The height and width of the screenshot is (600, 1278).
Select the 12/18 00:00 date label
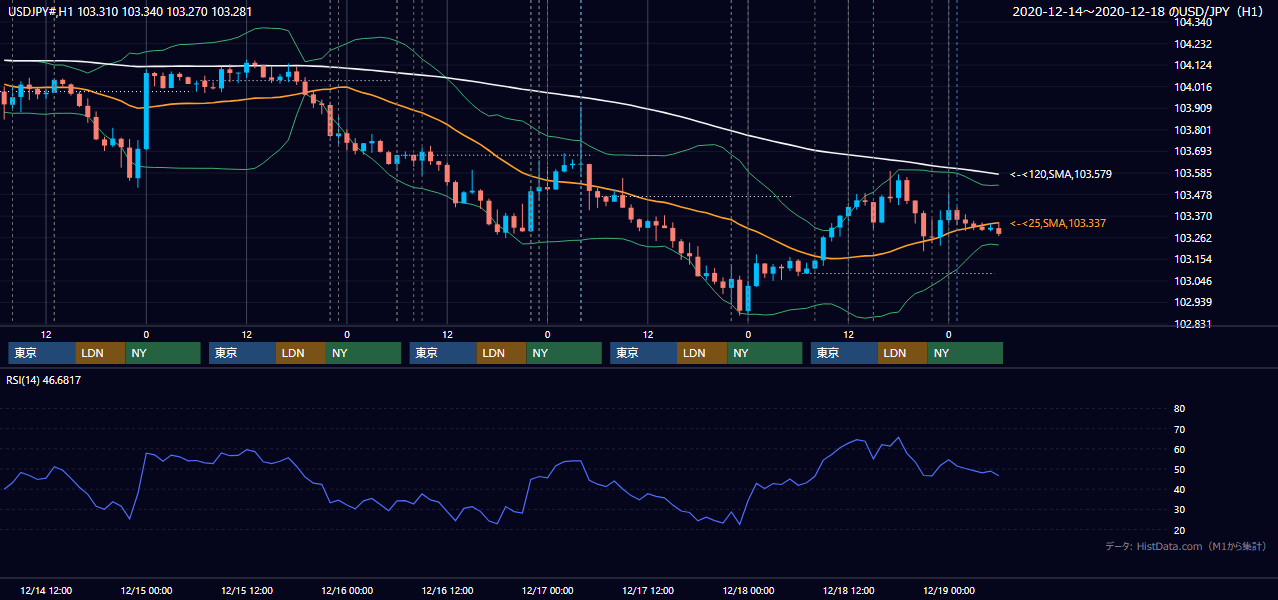(x=748, y=590)
